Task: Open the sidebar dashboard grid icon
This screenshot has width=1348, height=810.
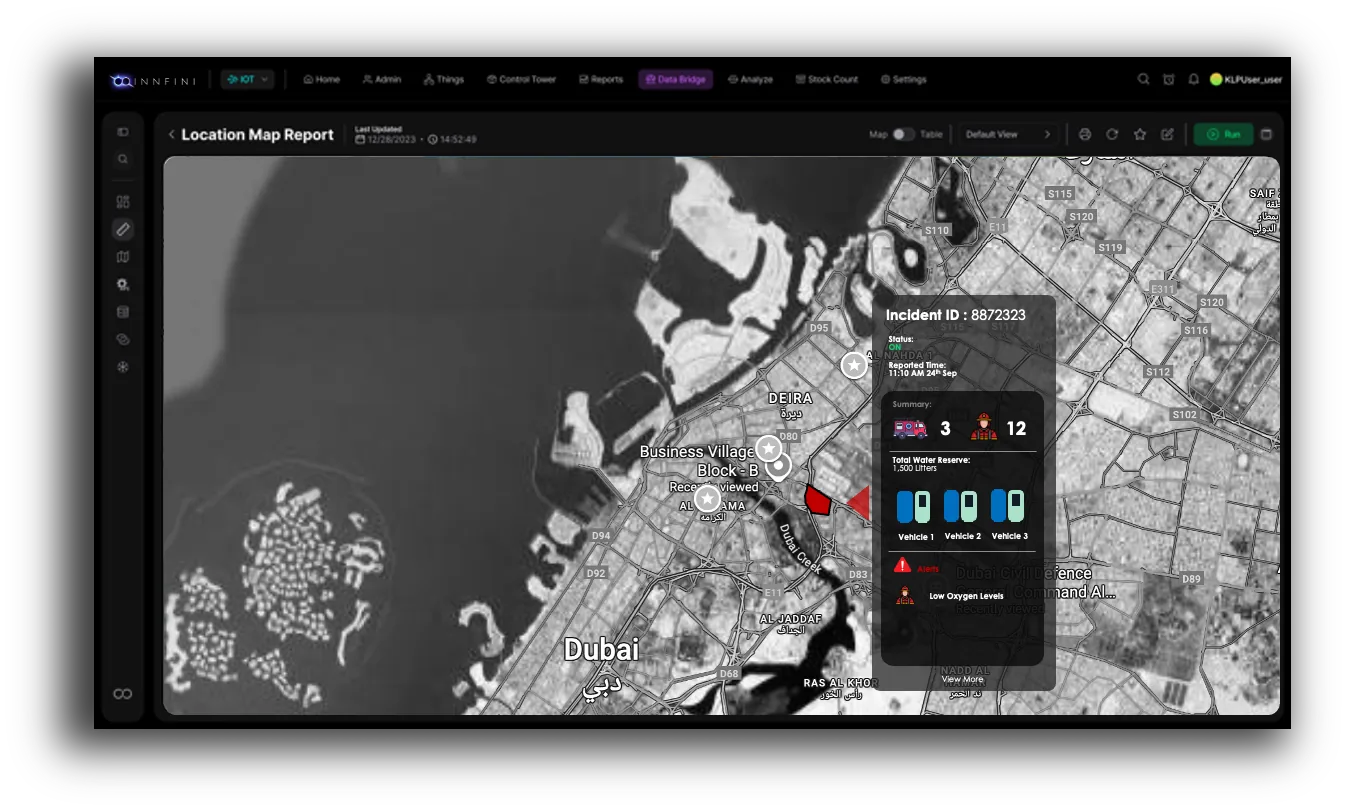Action: pos(123,201)
